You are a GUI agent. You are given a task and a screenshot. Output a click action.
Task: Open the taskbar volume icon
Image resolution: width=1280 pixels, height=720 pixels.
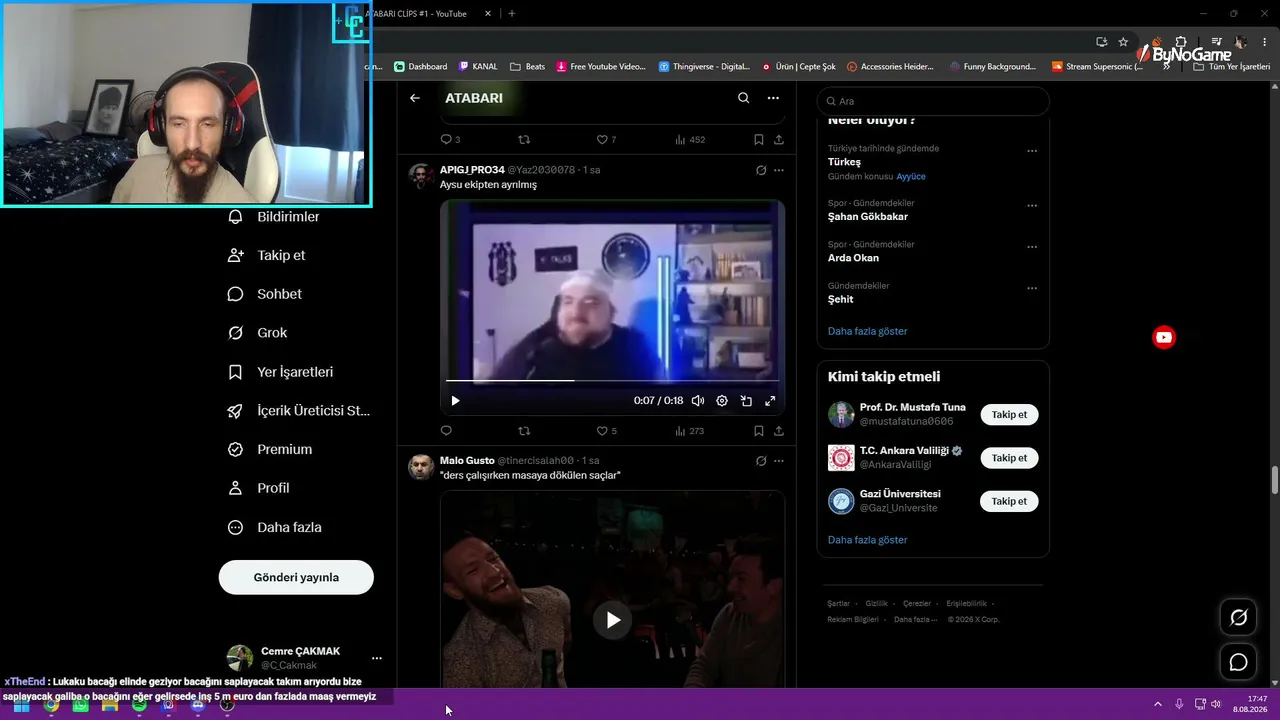pos(1216,704)
